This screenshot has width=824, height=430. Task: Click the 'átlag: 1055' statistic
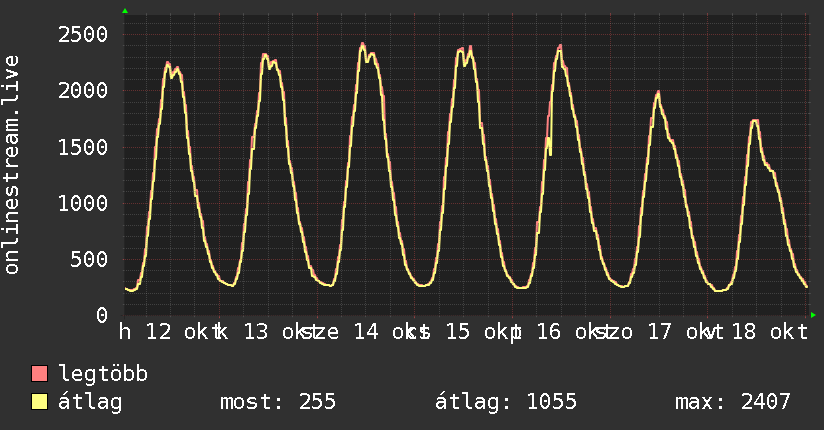(x=506, y=402)
